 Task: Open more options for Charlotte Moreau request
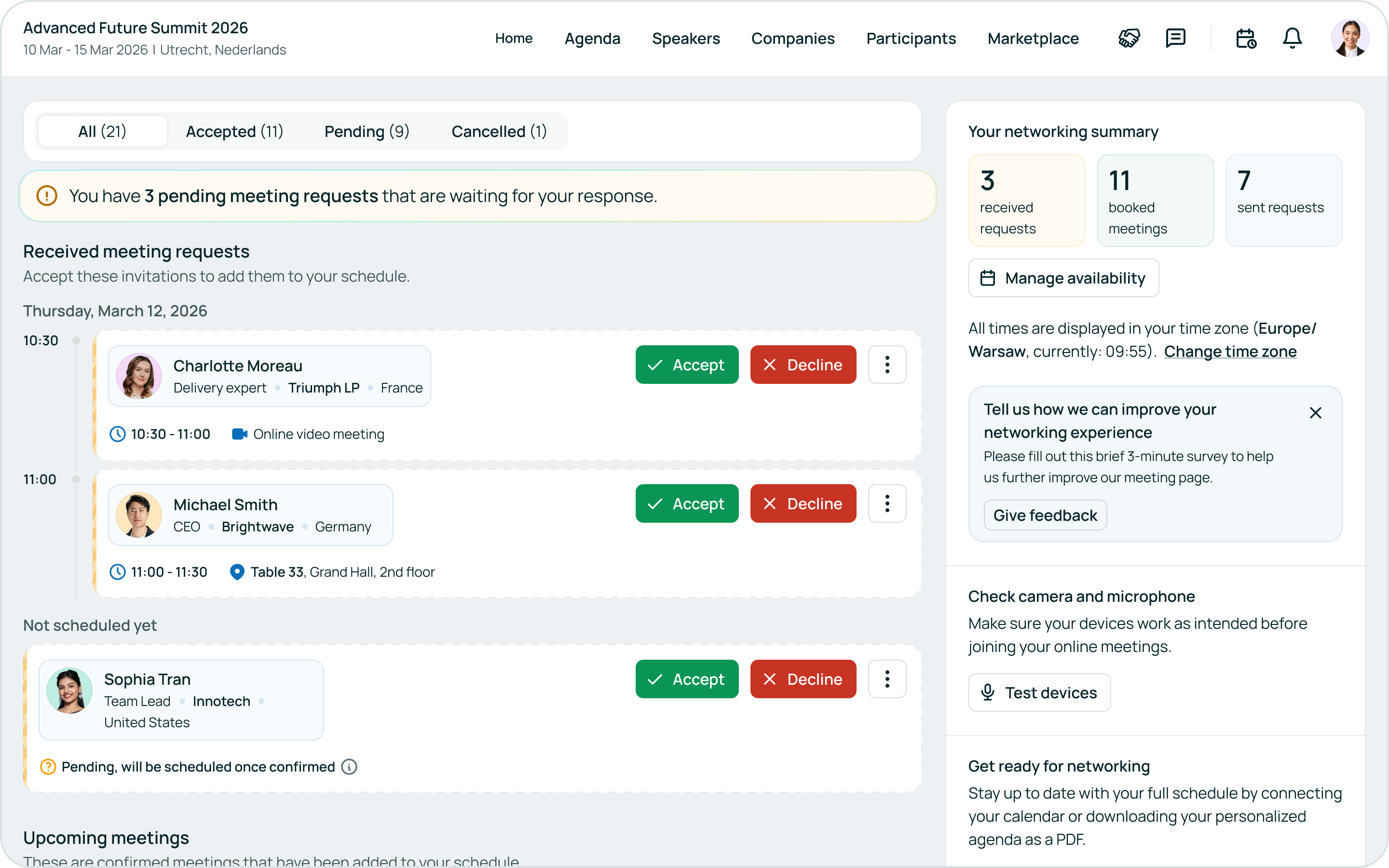(x=887, y=365)
